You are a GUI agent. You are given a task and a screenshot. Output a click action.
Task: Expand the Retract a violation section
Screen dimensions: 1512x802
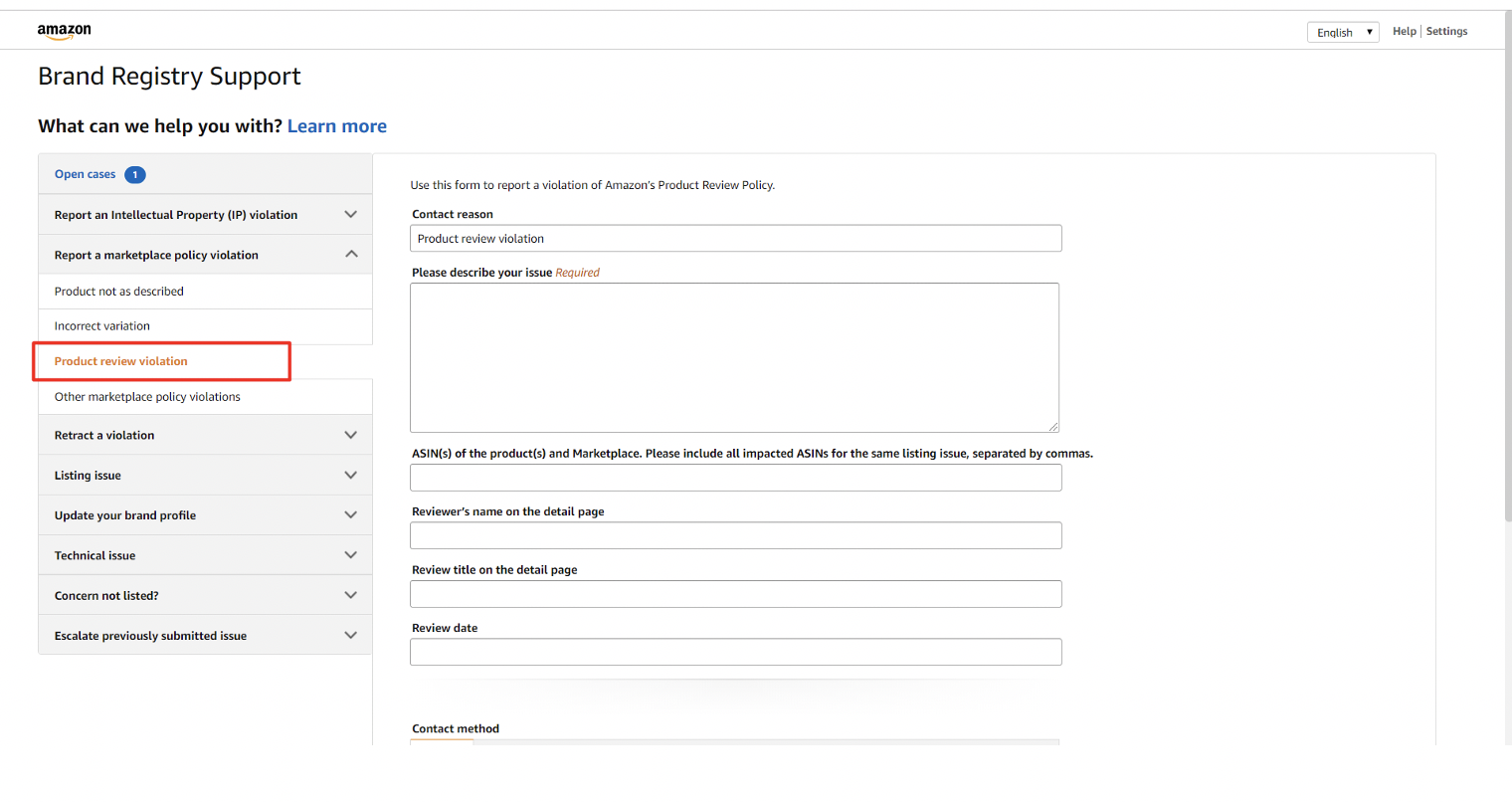click(x=205, y=435)
